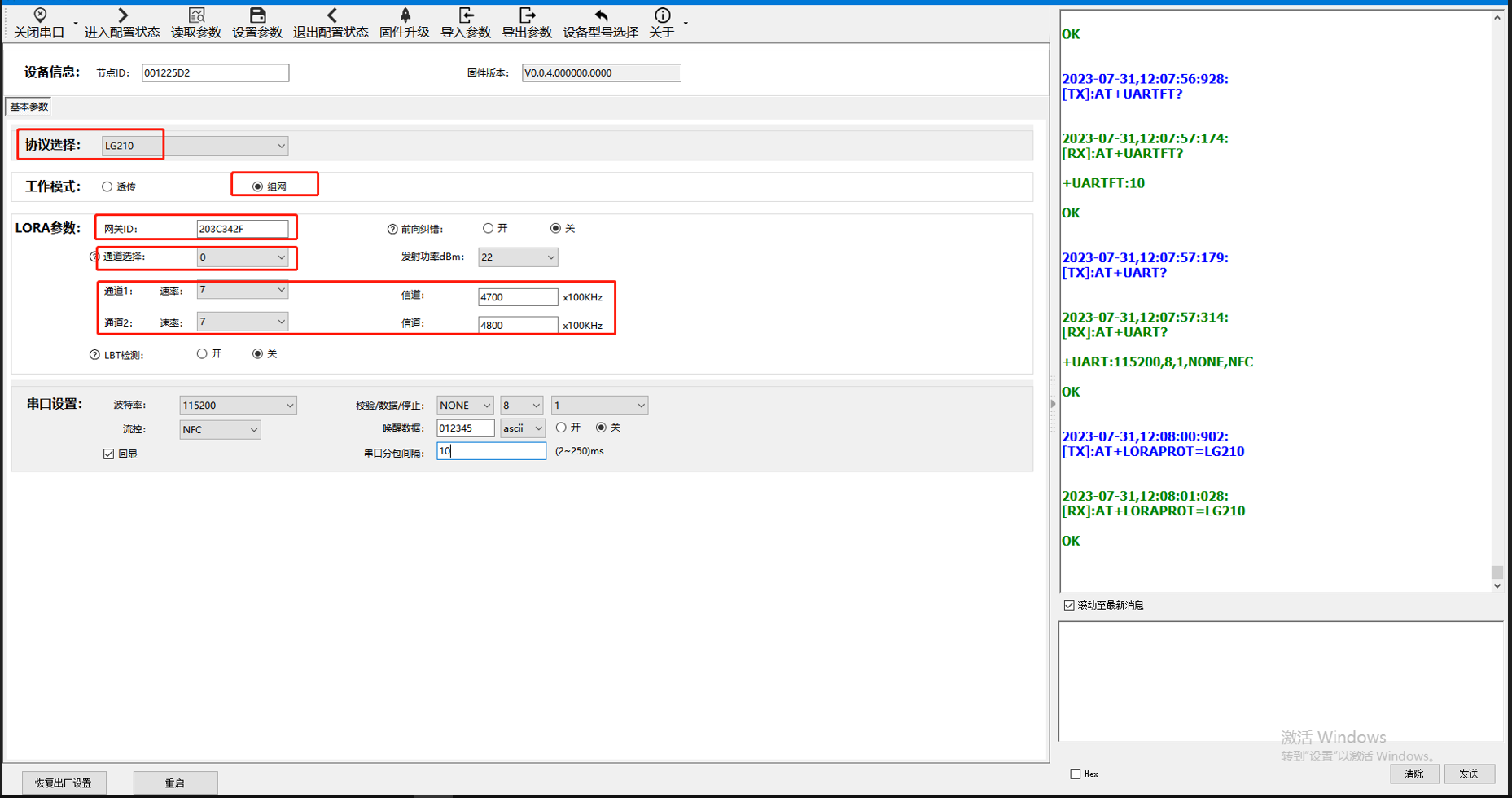Click 通道1 信道 field 4700
1512x798 pixels.
click(518, 297)
